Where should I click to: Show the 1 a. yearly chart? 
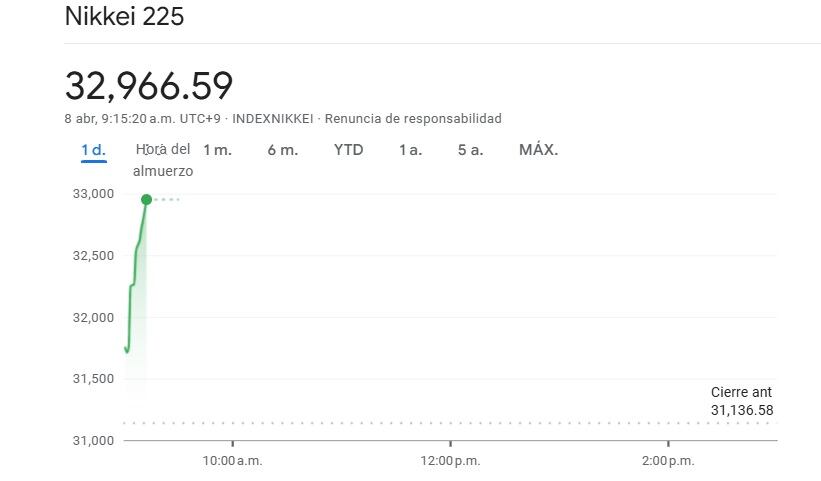click(x=410, y=150)
